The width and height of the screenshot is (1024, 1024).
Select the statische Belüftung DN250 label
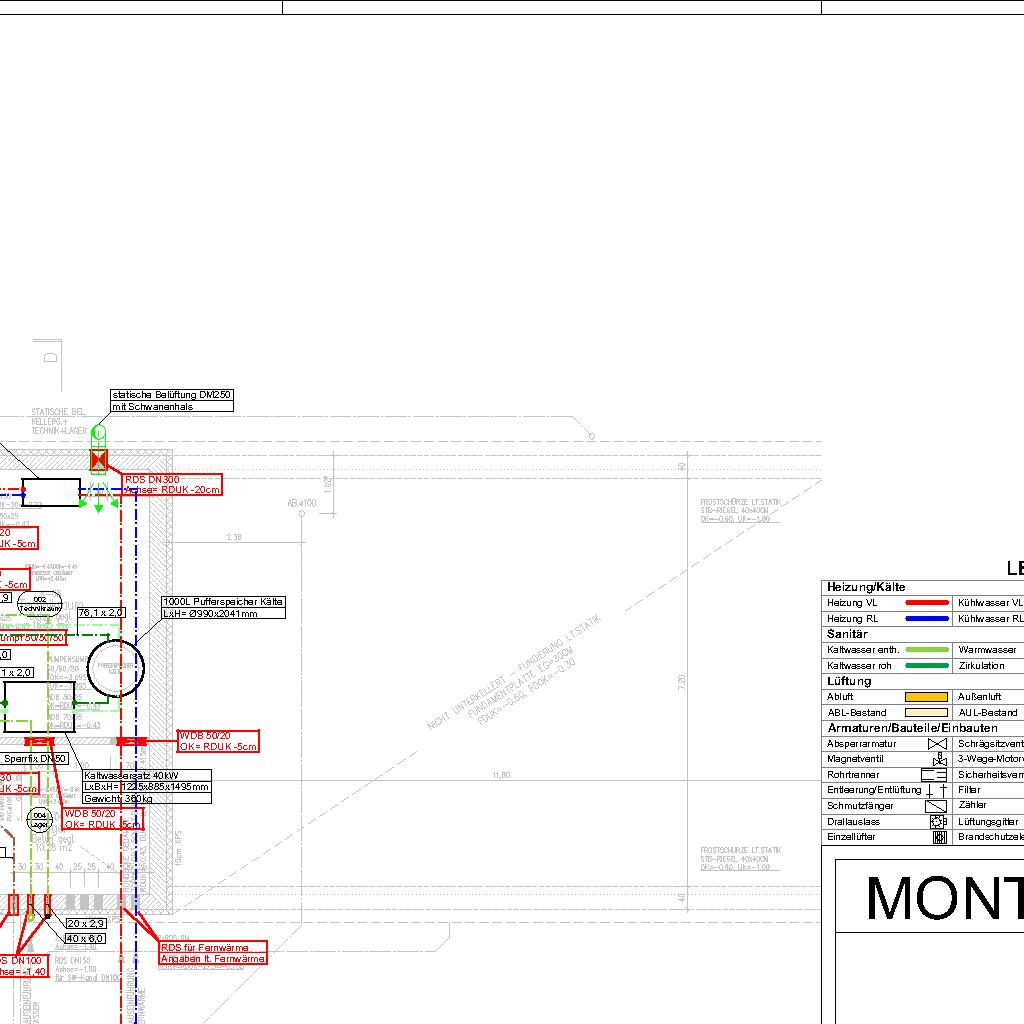[x=172, y=400]
